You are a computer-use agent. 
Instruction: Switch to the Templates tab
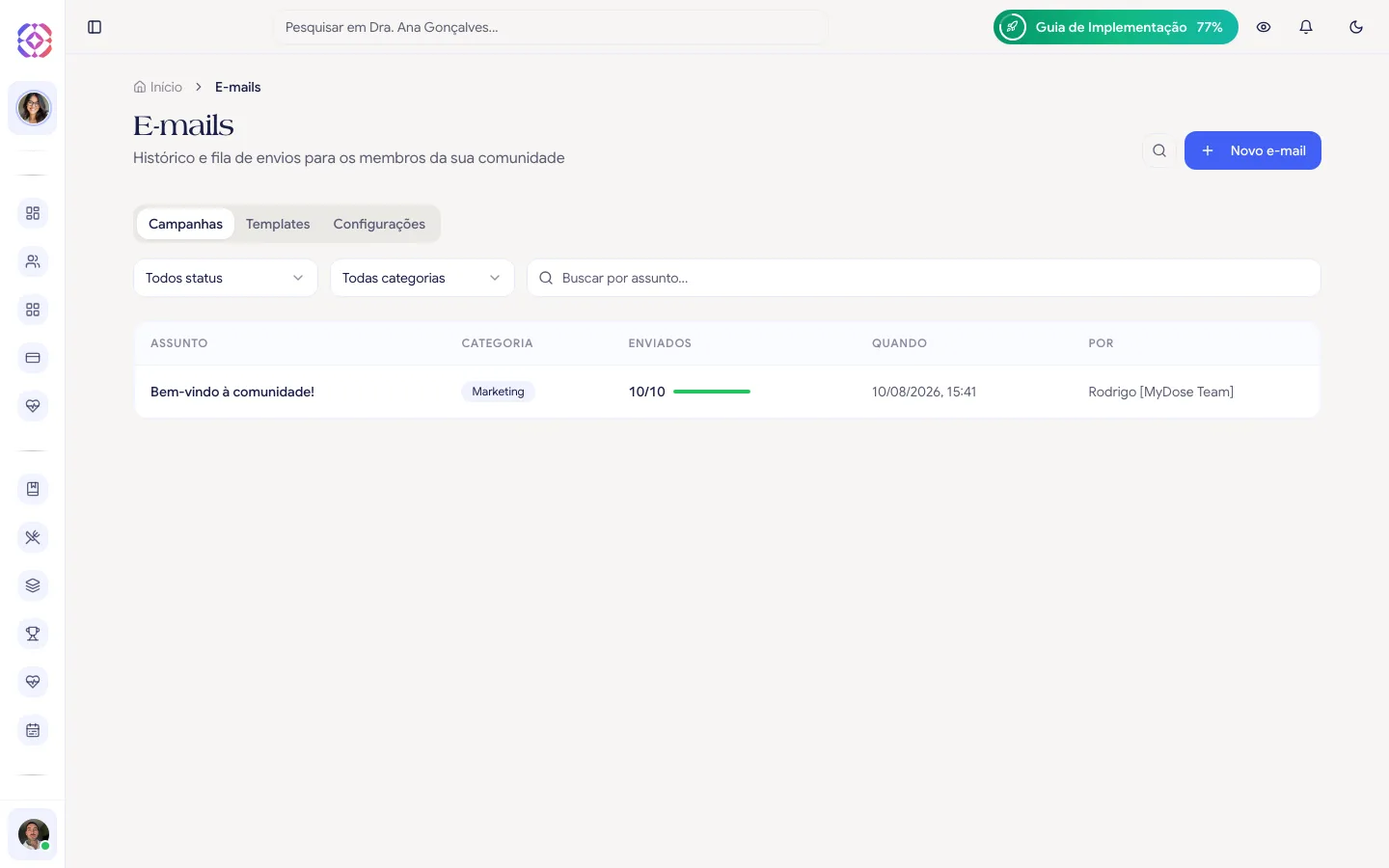click(x=278, y=224)
